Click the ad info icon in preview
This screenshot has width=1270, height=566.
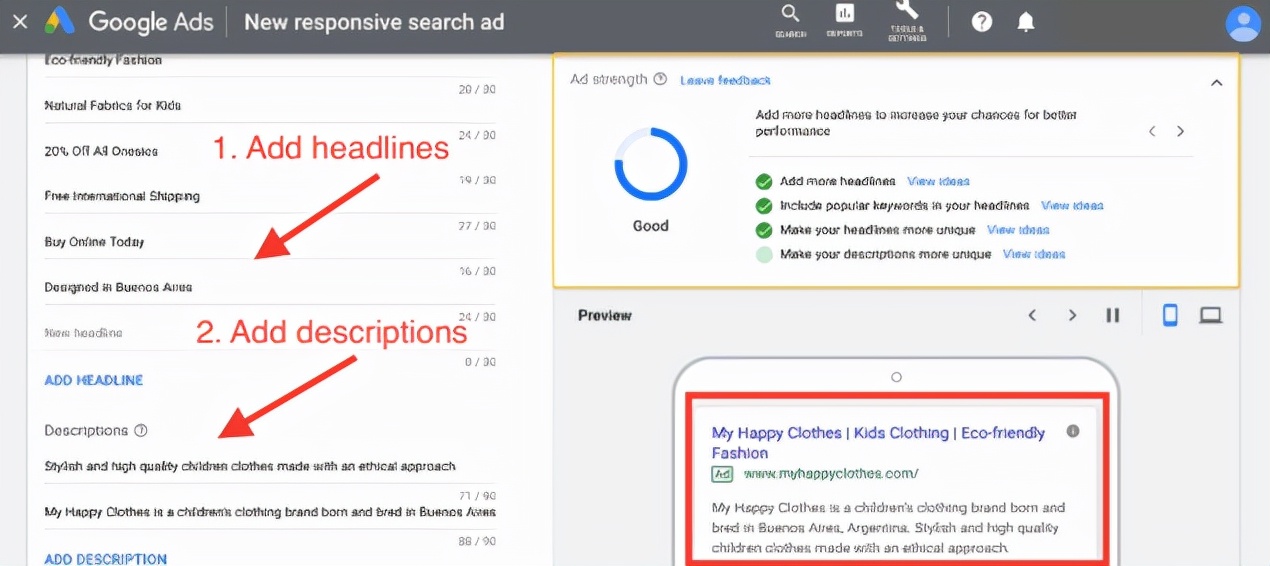click(x=1073, y=431)
